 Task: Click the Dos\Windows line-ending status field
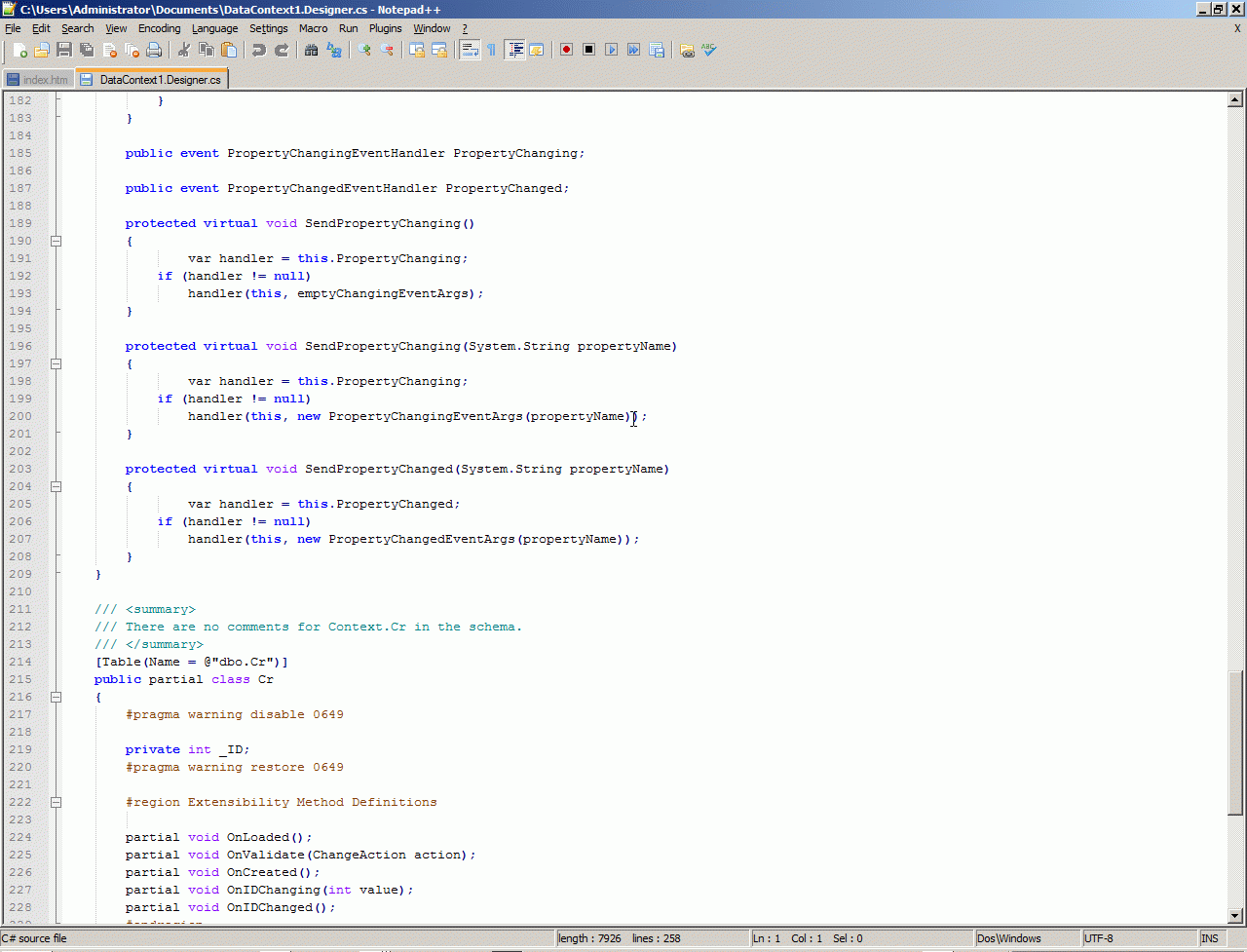click(x=1027, y=938)
